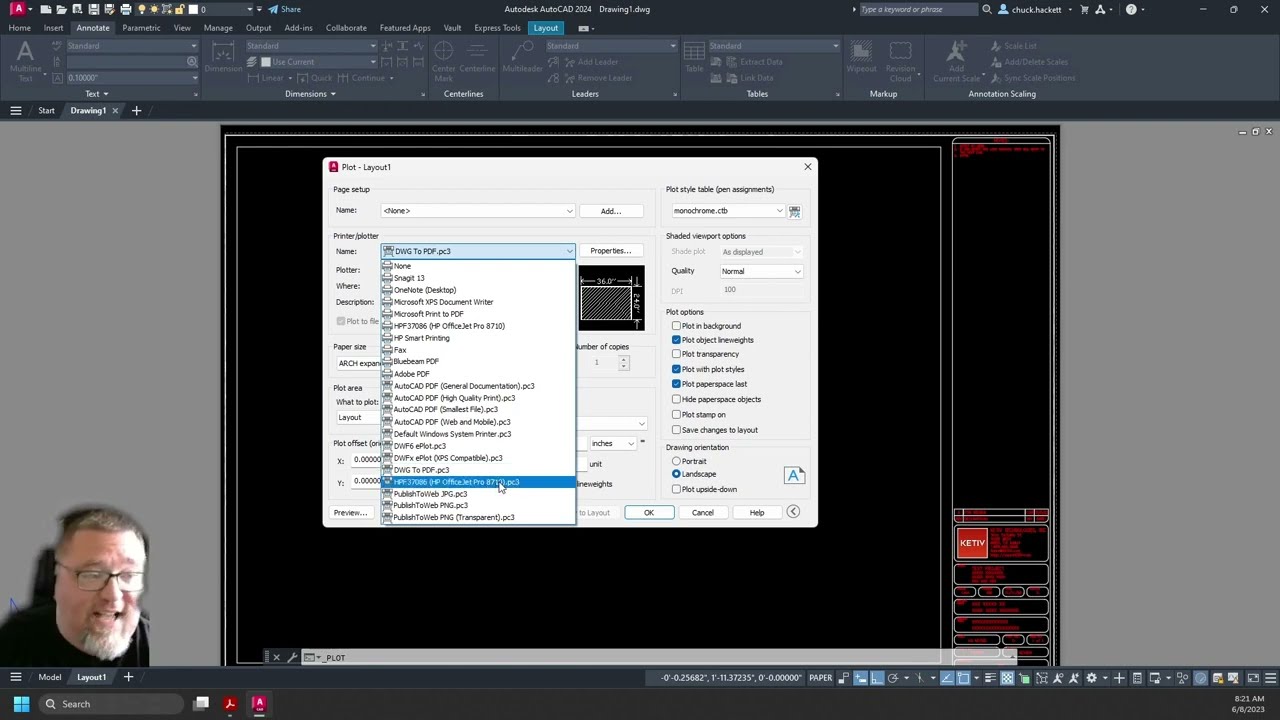Enable Hide paperspace objects checkbox
Screen dimensions: 1280x720
coord(677,399)
